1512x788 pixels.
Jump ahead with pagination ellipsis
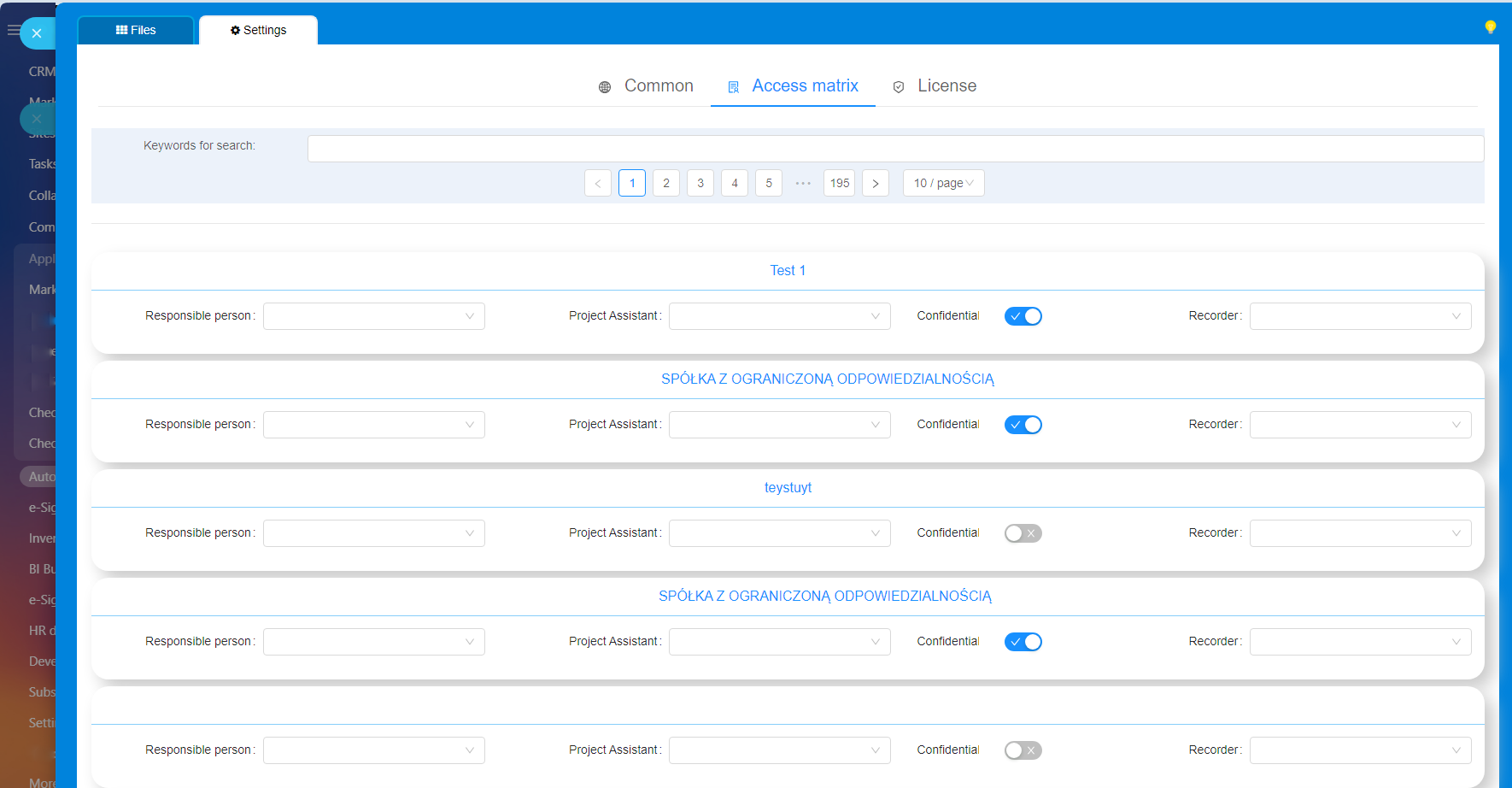click(803, 183)
